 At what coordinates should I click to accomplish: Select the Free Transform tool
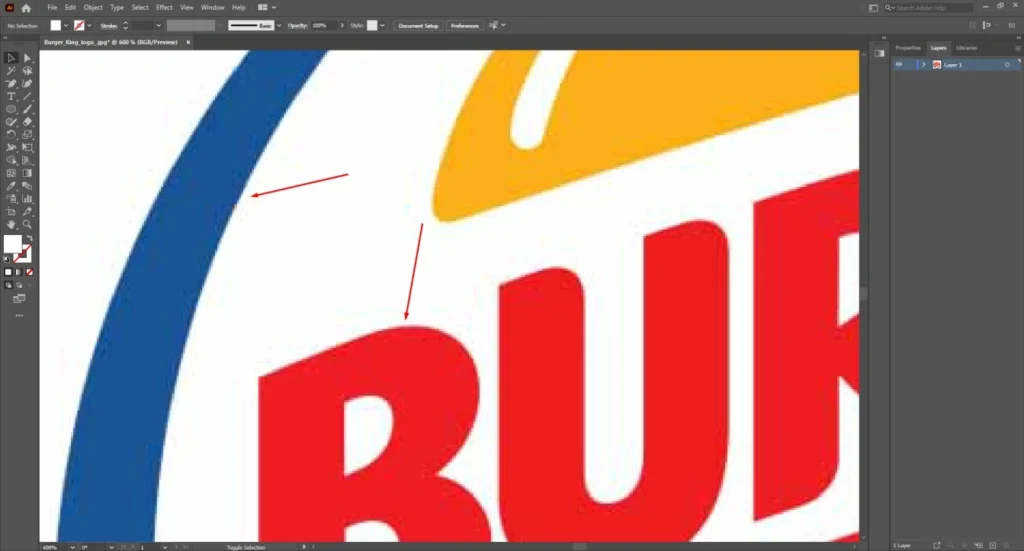[x=27, y=148]
